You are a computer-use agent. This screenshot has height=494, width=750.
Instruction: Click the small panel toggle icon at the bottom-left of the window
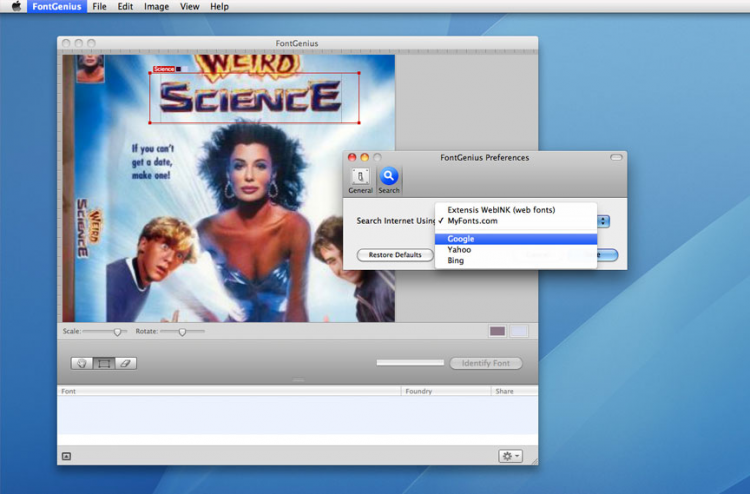66,456
